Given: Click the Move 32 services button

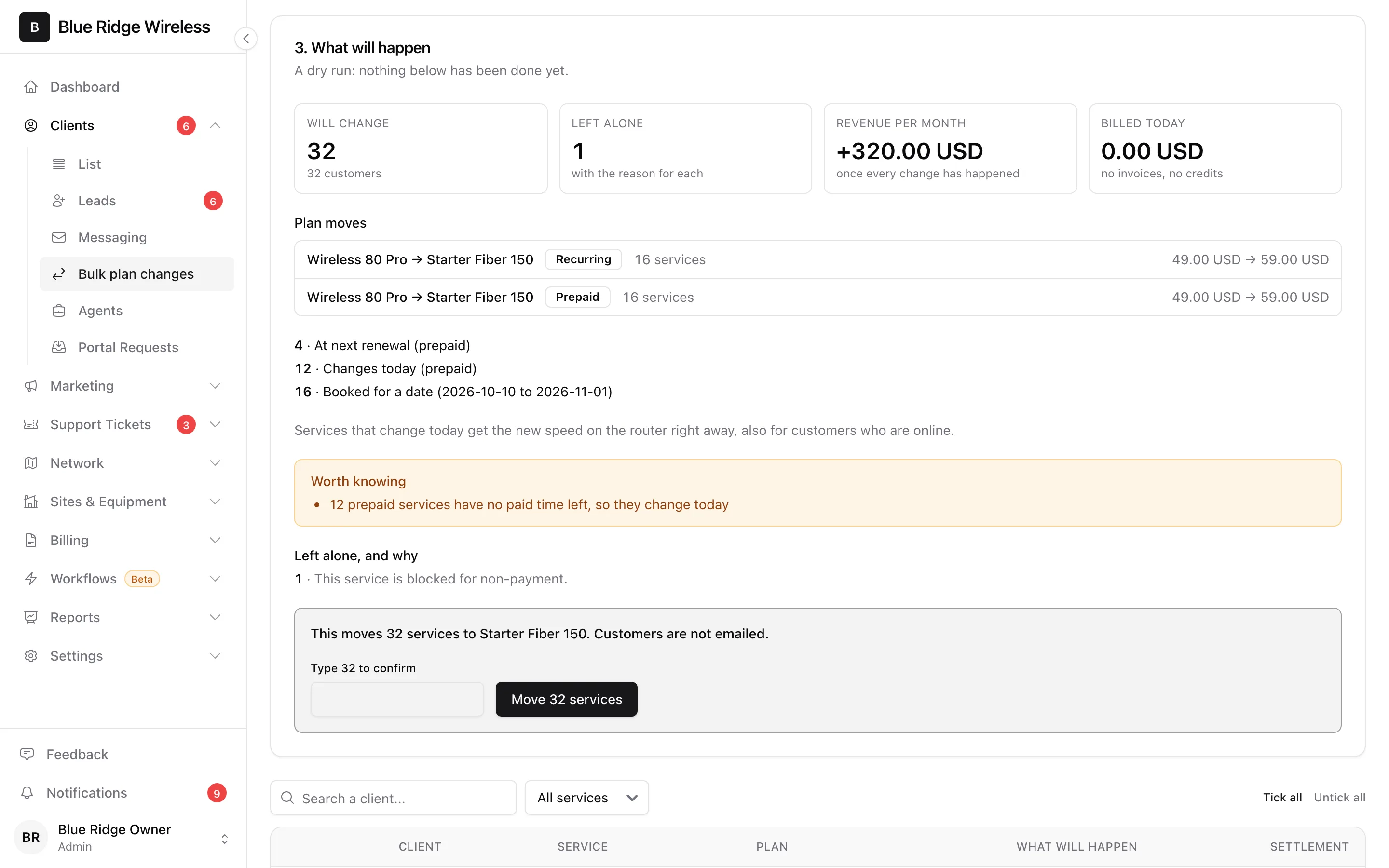Looking at the screenshot, I should click(567, 699).
